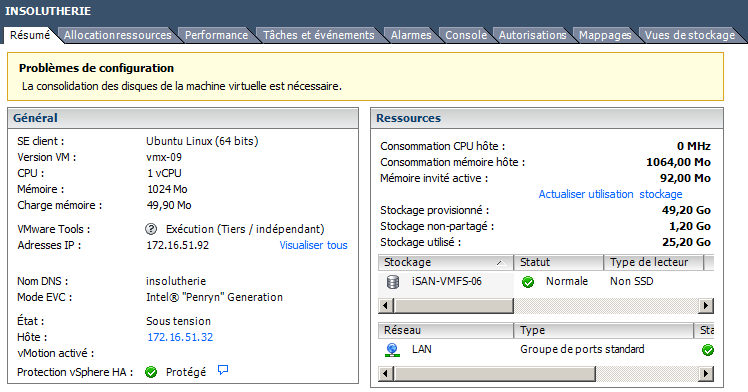This screenshot has height=392, width=748.
Task: Click the 1024 Mo memory value
Action: [167, 189]
